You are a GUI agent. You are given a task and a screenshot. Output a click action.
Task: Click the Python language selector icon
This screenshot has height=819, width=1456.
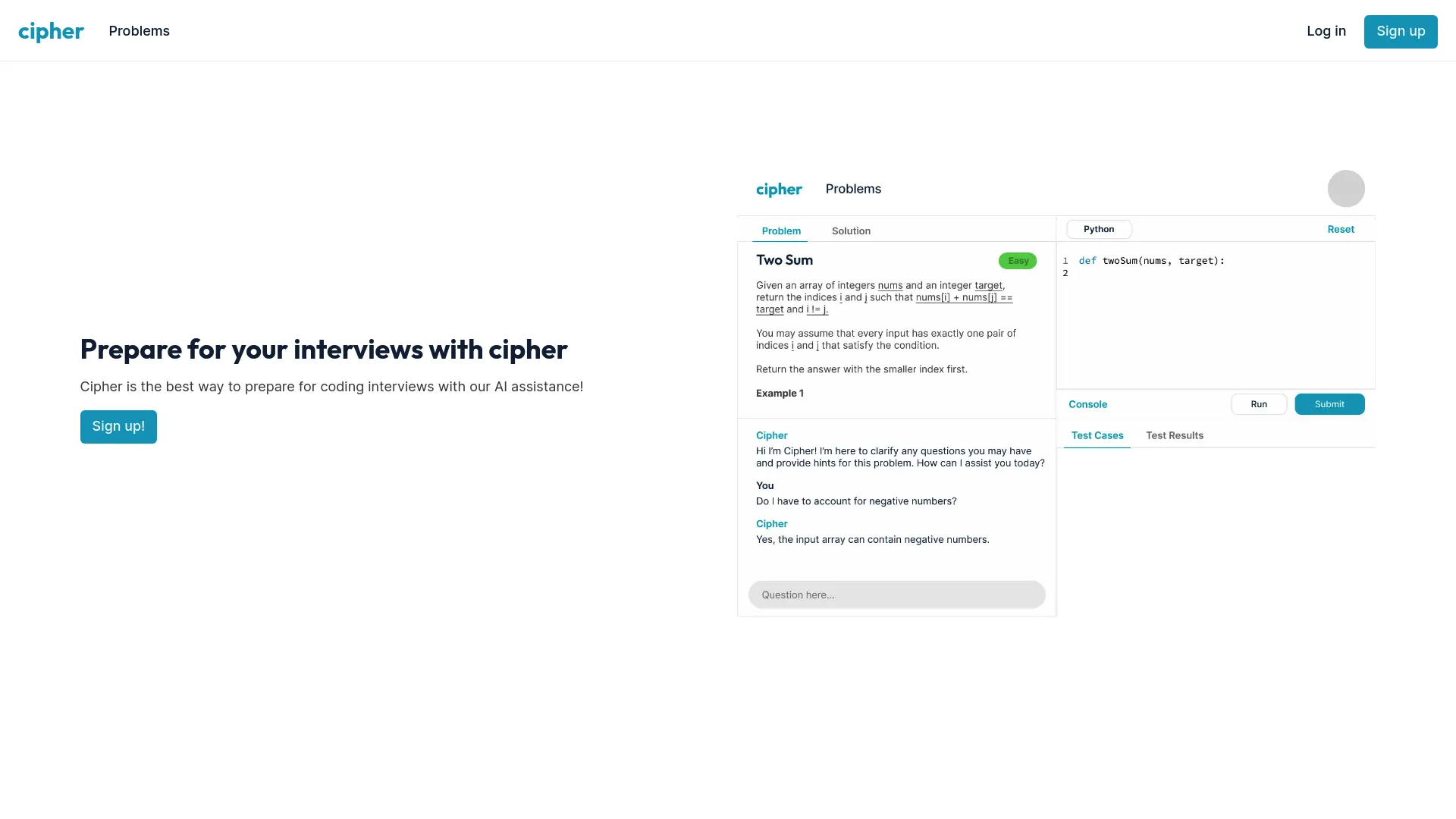pos(1099,229)
